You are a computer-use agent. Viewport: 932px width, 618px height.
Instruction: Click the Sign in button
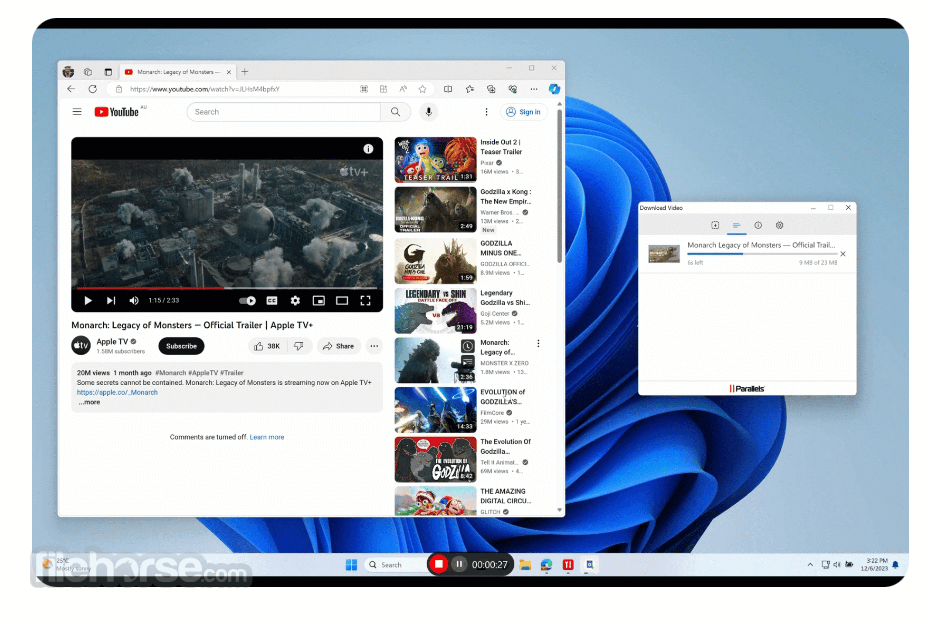[x=523, y=112]
